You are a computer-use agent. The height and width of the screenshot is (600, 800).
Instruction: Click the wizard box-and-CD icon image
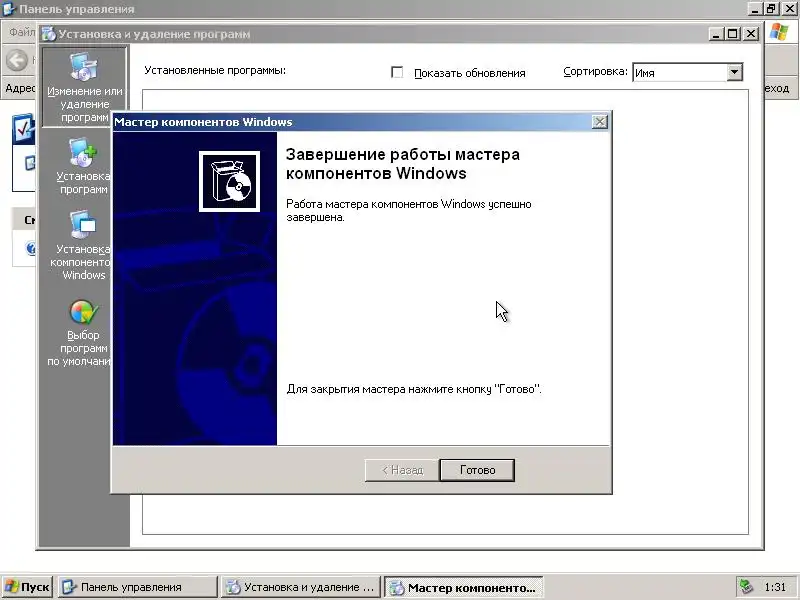(229, 181)
